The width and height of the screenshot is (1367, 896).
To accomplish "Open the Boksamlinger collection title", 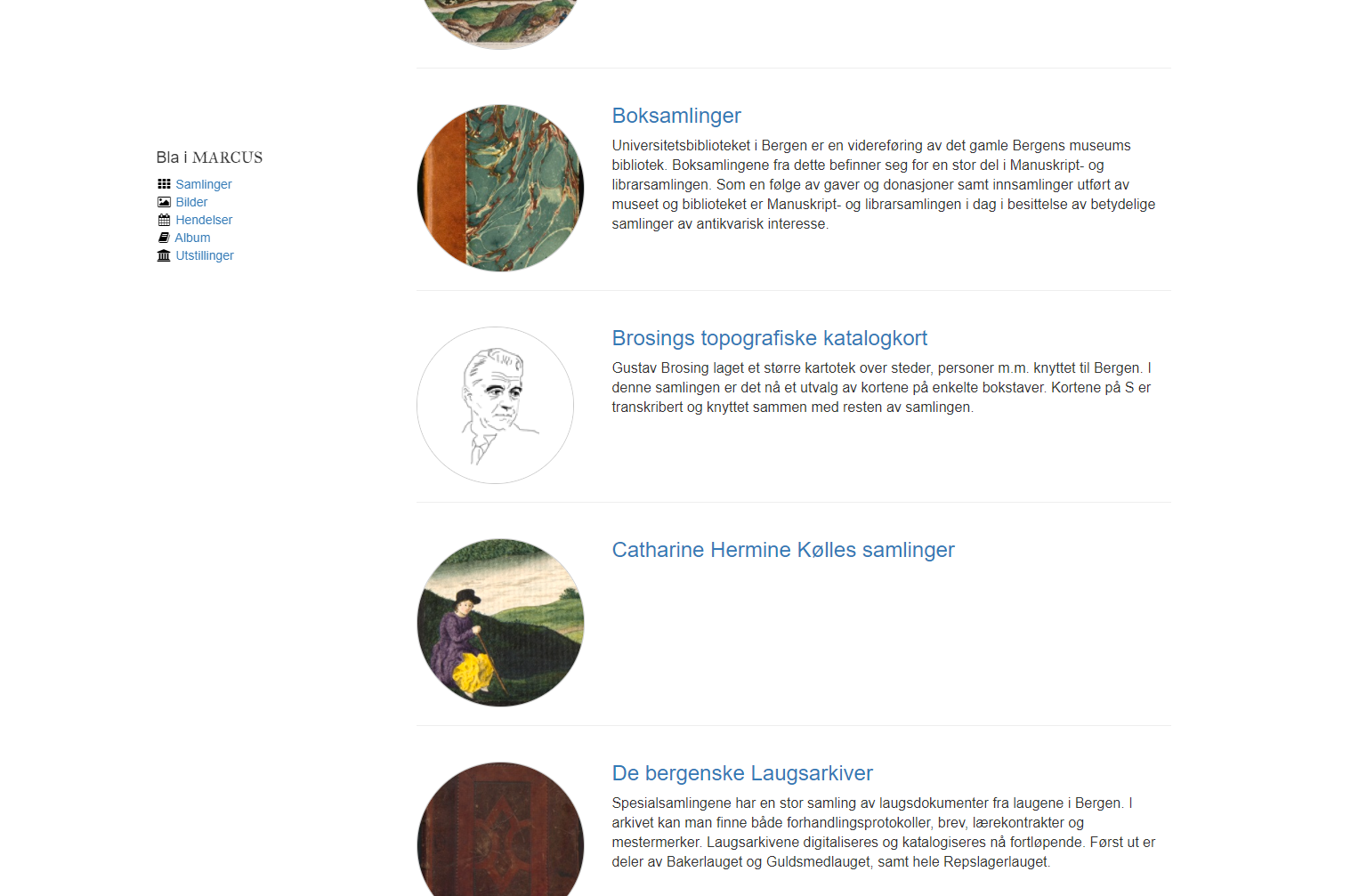I will (676, 116).
